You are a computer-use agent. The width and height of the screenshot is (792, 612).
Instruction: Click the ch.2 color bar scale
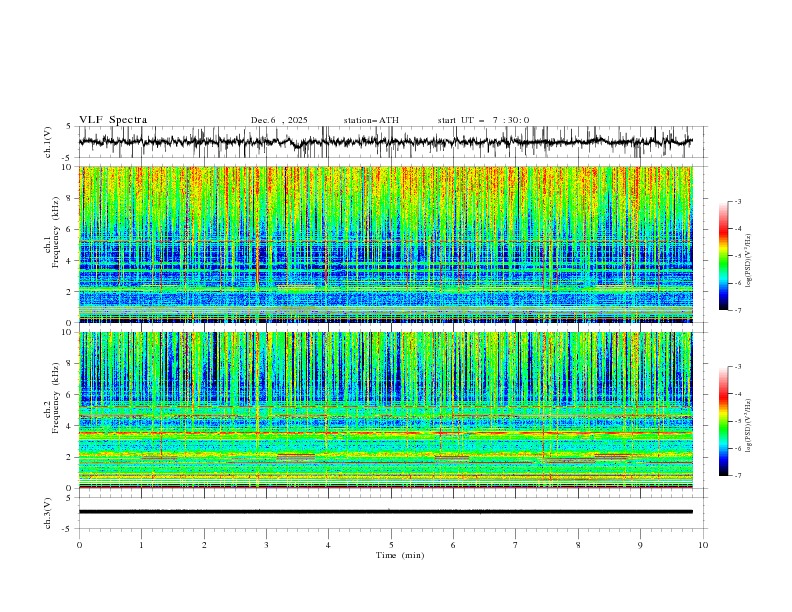point(723,421)
